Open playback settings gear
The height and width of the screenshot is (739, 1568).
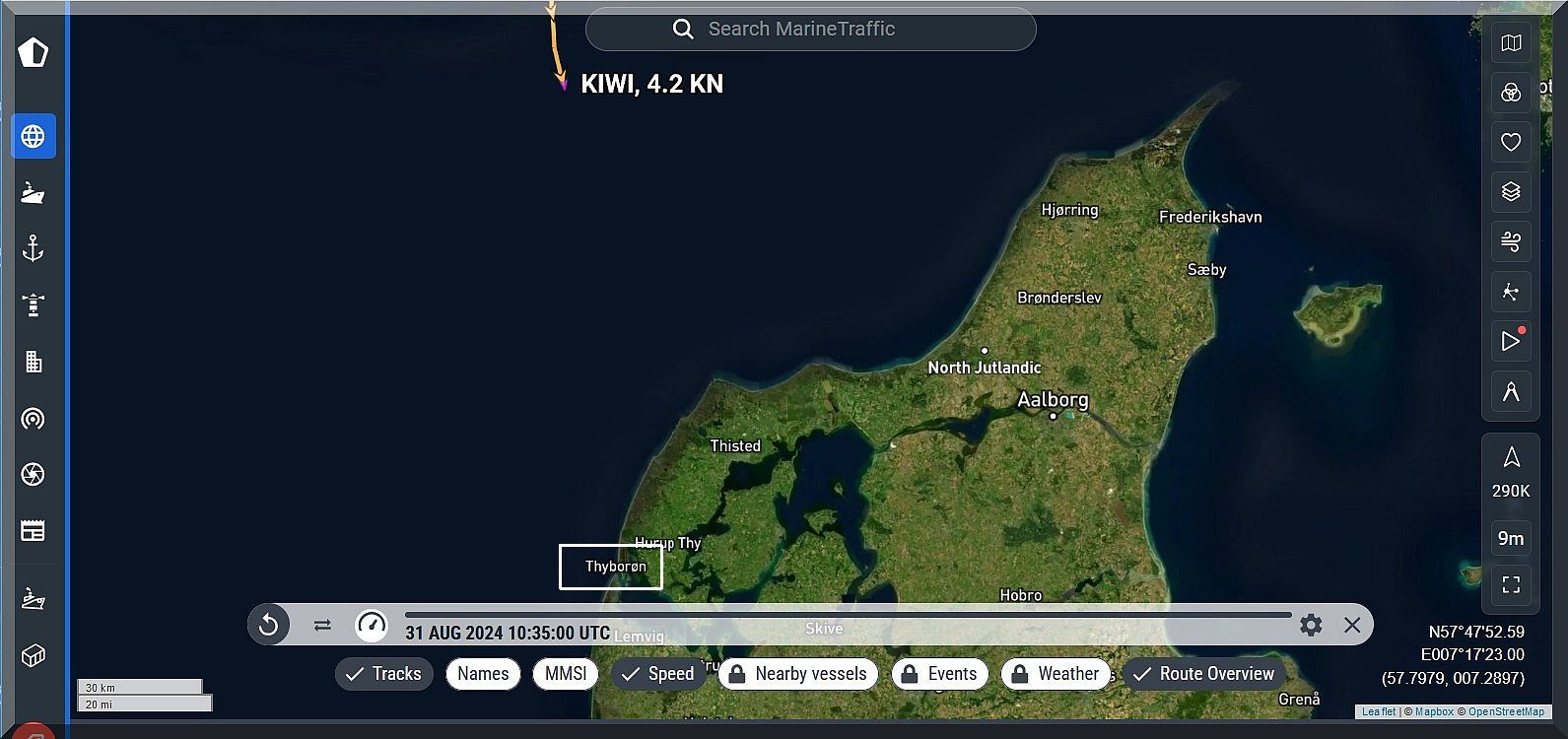pos(1310,625)
